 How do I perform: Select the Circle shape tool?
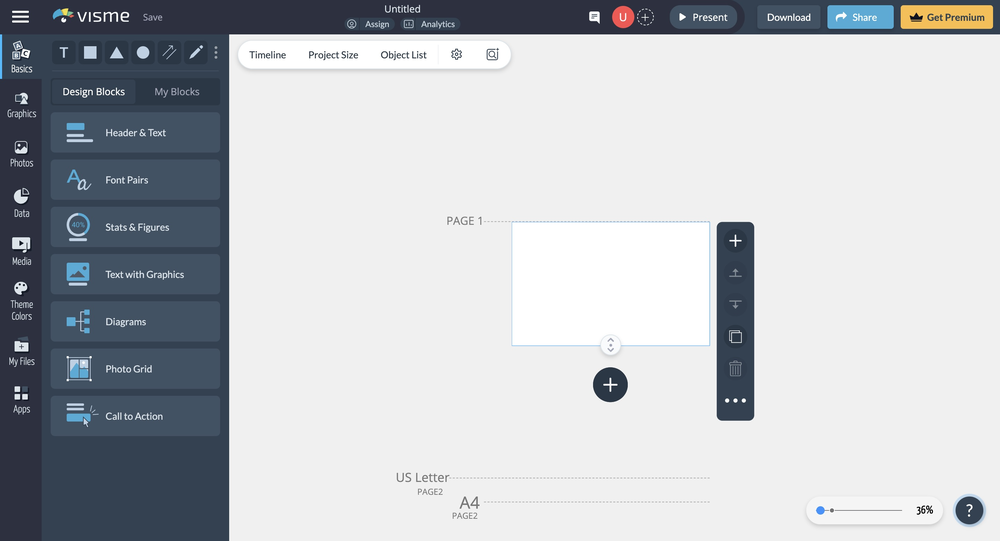tap(143, 53)
